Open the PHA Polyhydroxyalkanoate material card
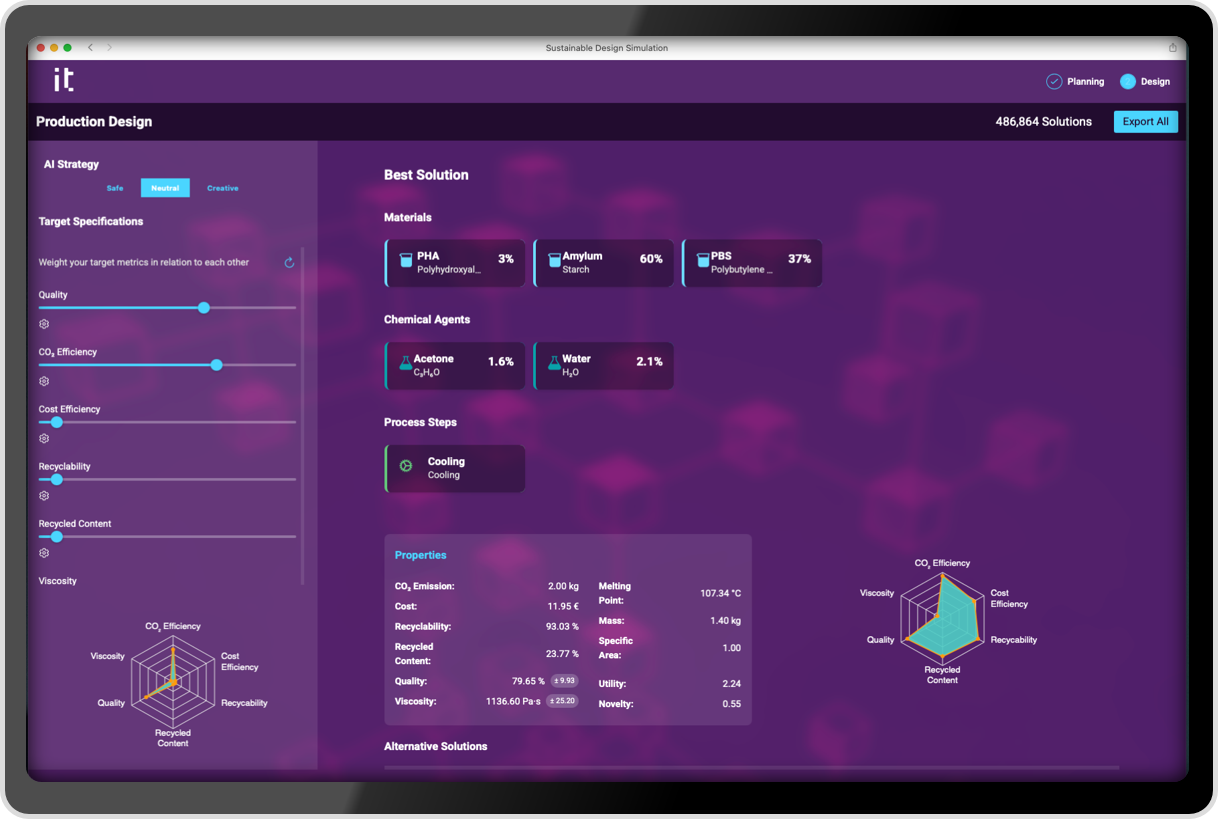Screen dimensions: 1218x819 [x=455, y=263]
